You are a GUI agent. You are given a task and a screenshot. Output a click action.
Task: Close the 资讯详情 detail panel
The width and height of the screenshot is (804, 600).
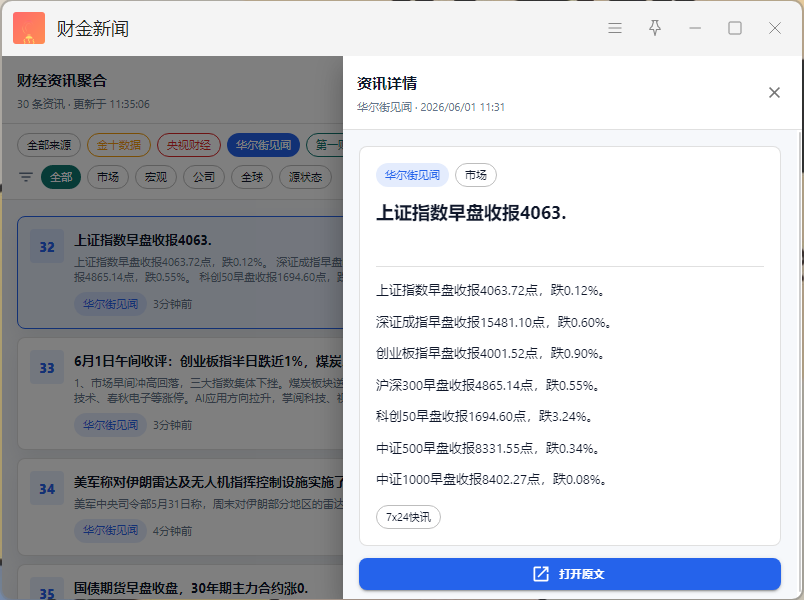(x=774, y=92)
